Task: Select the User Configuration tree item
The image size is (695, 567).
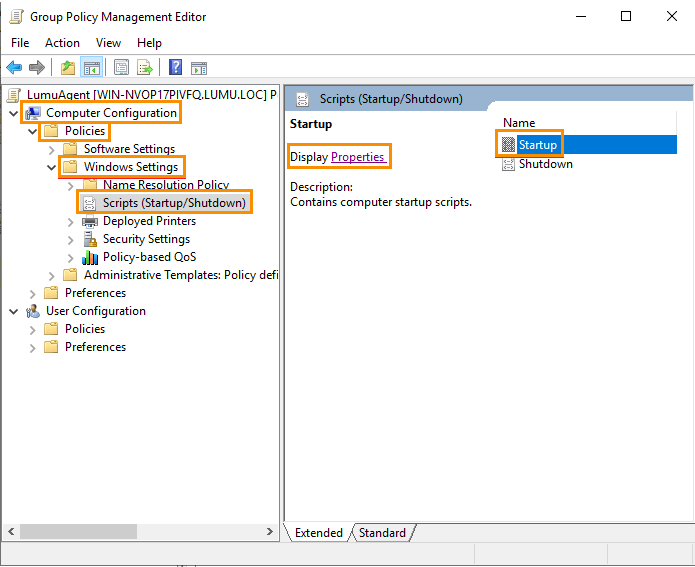Action: pyautogui.click(x=96, y=311)
